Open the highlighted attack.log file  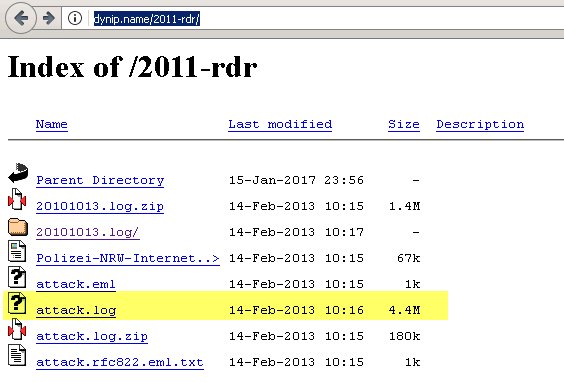pos(76,310)
